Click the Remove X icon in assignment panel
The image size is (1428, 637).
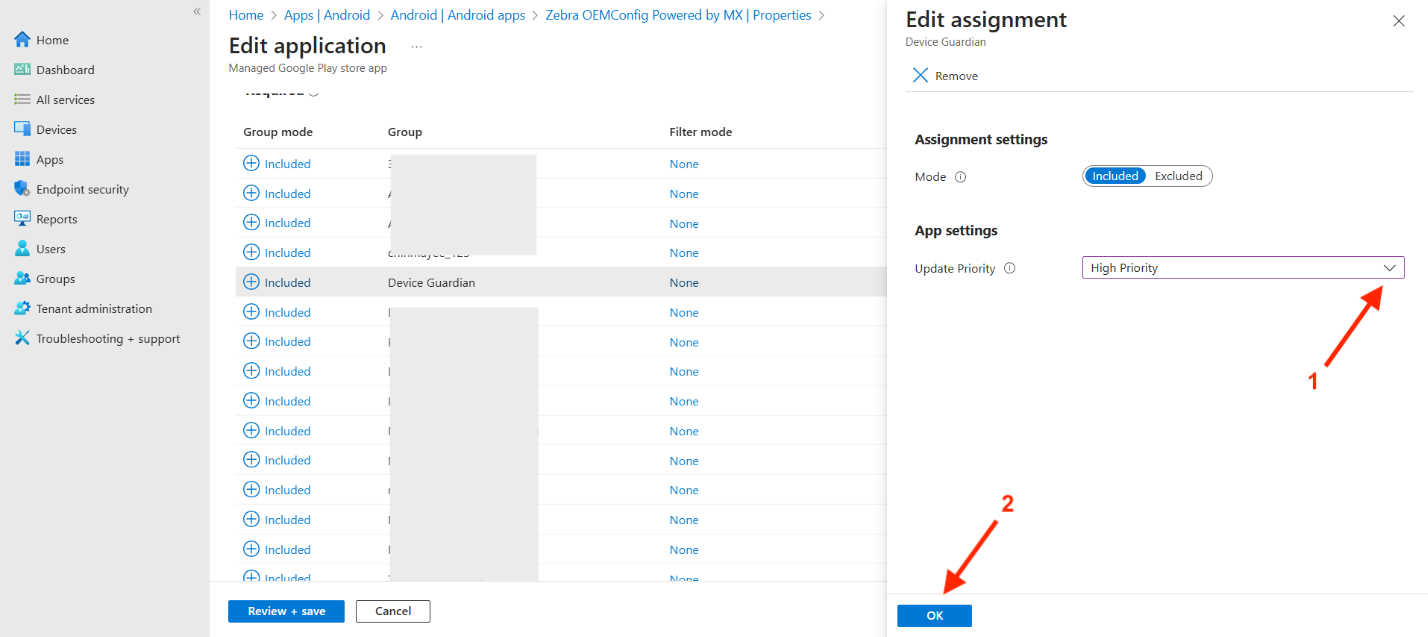921,76
